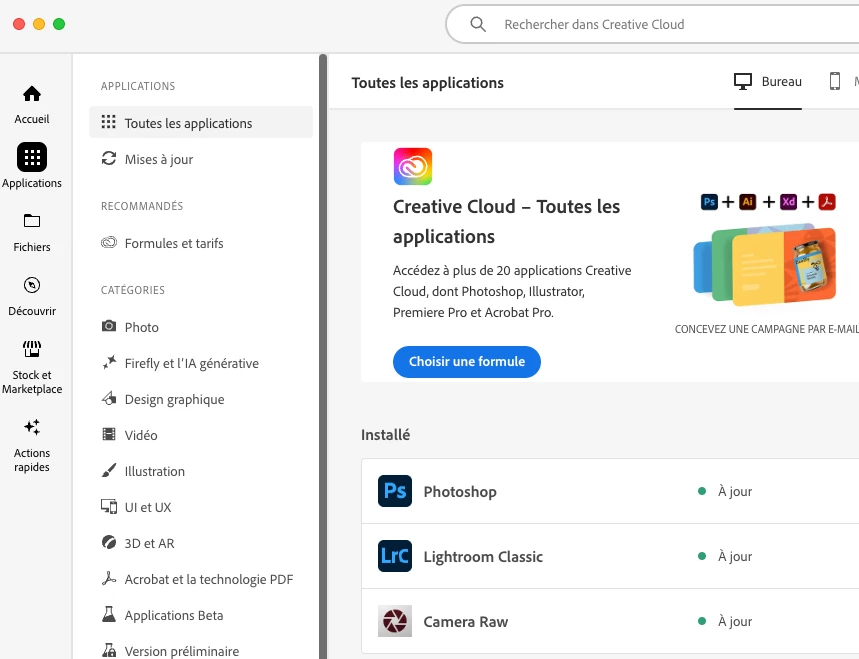Image resolution: width=859 pixels, height=659 pixels.
Task: Click the Lightroom Classic LrC icon
Action: (394, 555)
